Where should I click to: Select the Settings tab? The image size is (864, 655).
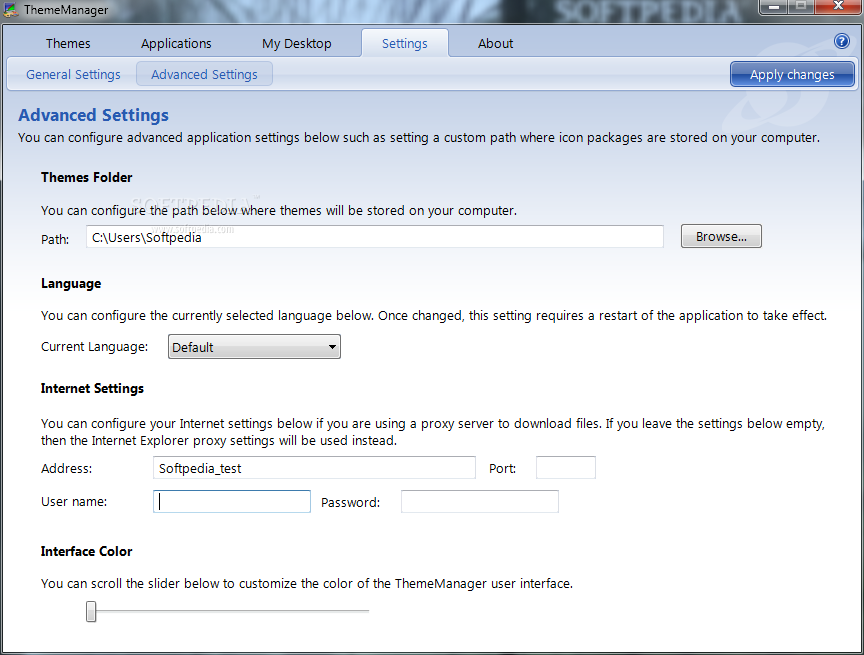click(404, 44)
